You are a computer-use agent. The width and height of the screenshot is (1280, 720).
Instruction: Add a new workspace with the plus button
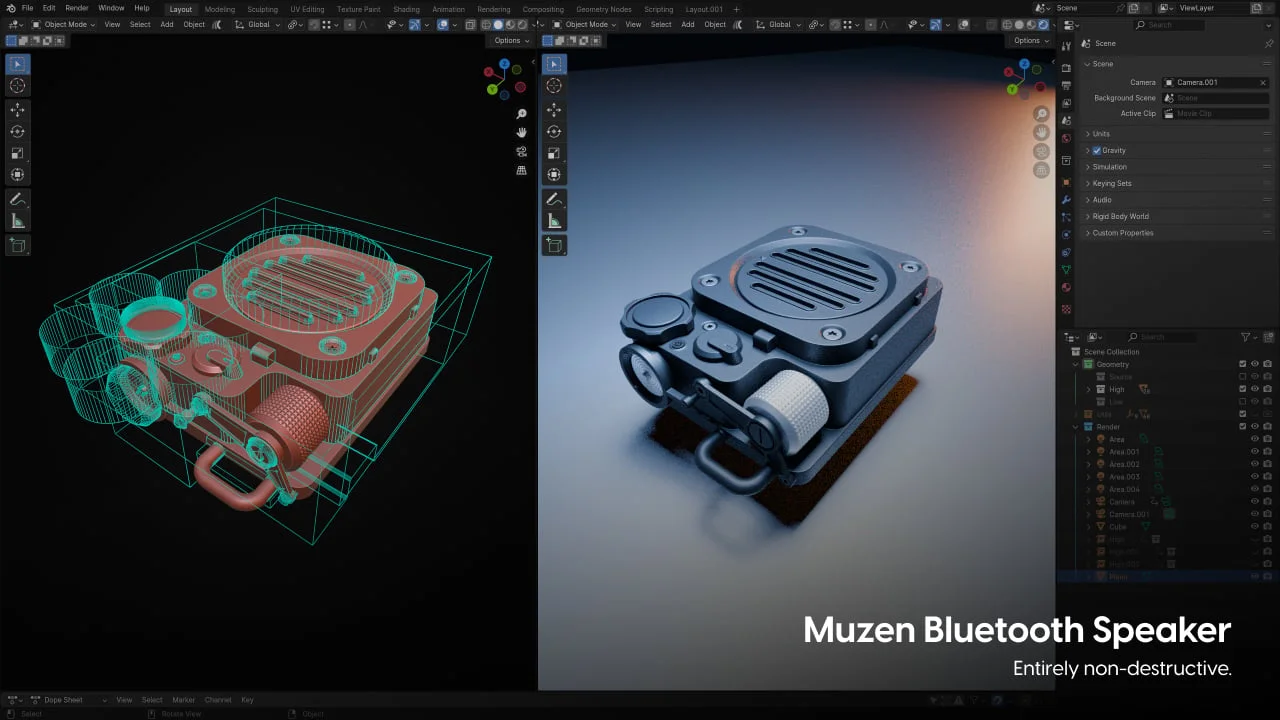coord(735,8)
